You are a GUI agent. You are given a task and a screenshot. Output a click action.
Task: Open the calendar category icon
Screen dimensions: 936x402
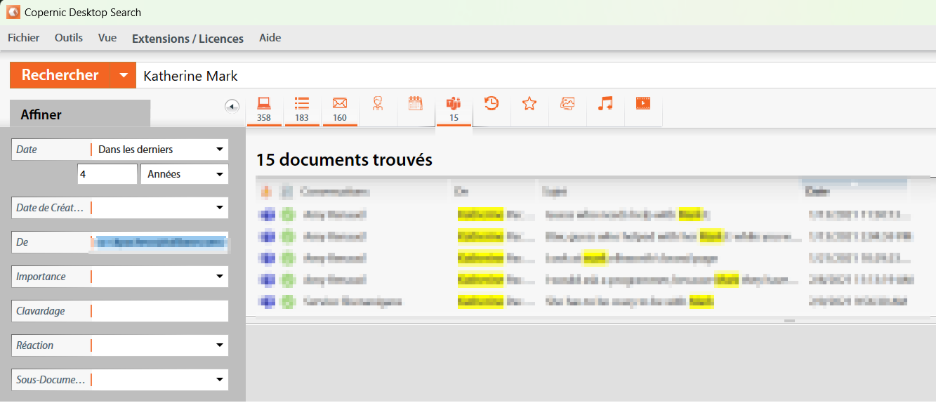click(416, 104)
